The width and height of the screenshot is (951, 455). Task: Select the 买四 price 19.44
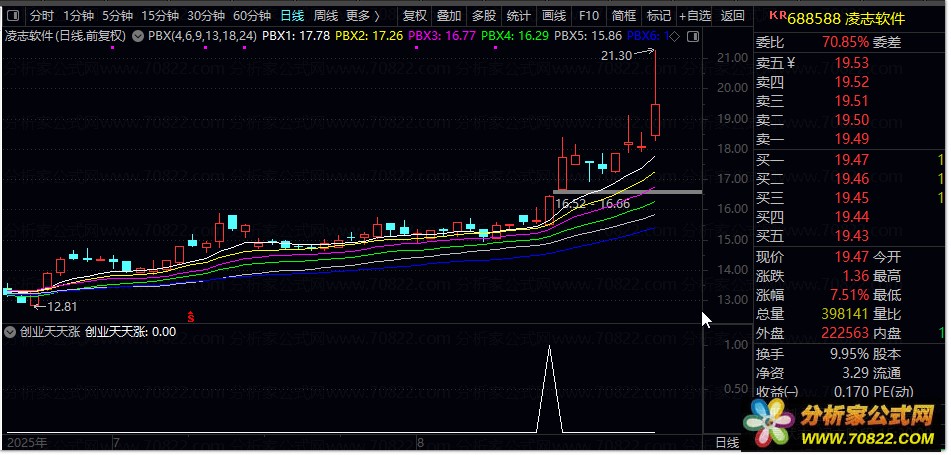(852, 217)
